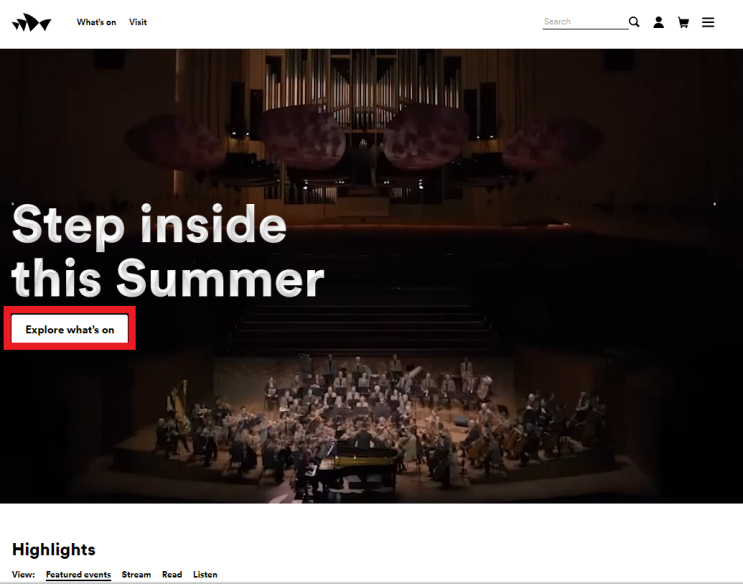Screen dimensions: 743x584
Task: Click the Step inside this Summer headline
Action: point(168,251)
